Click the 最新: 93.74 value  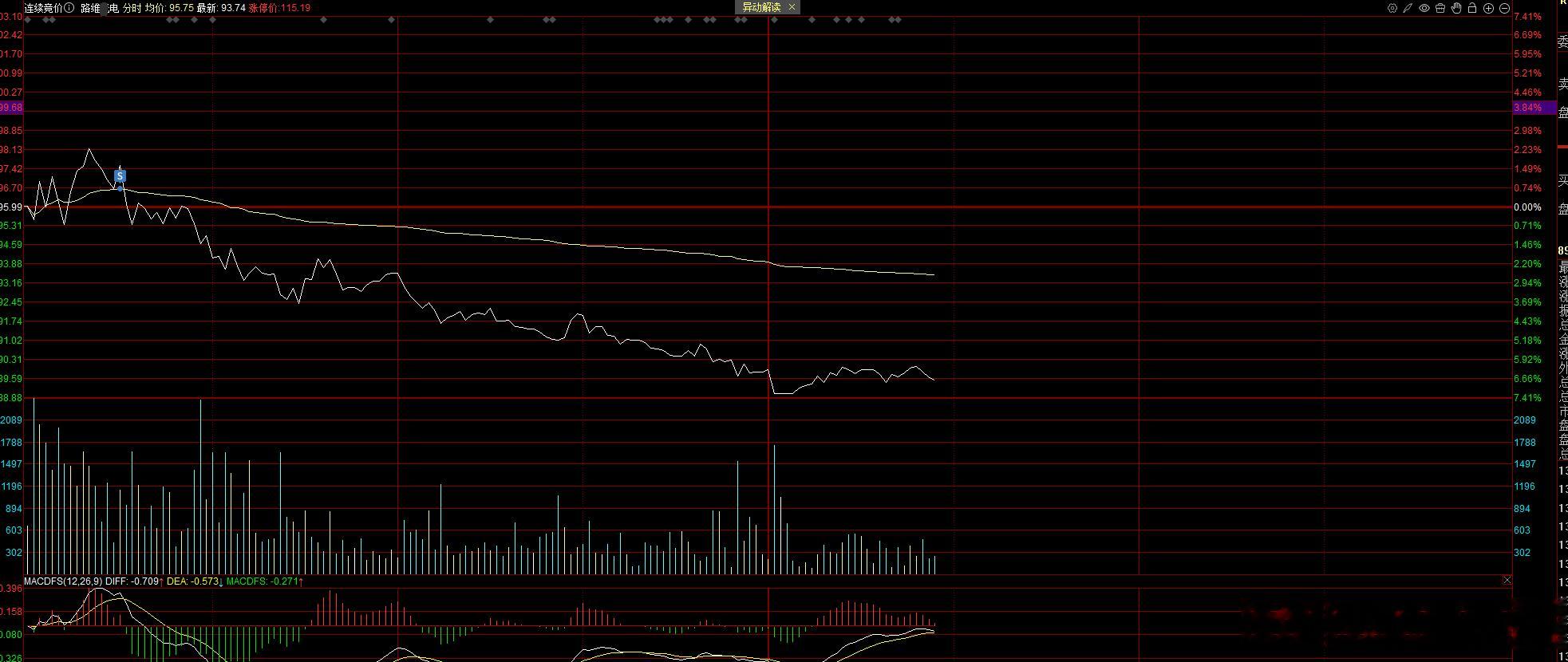tap(221, 8)
